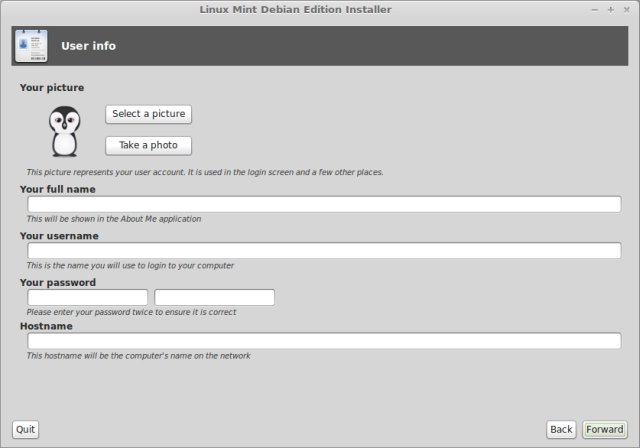This screenshot has height=448, width=640.
Task: Click the Your full name label
Action: coord(58,189)
